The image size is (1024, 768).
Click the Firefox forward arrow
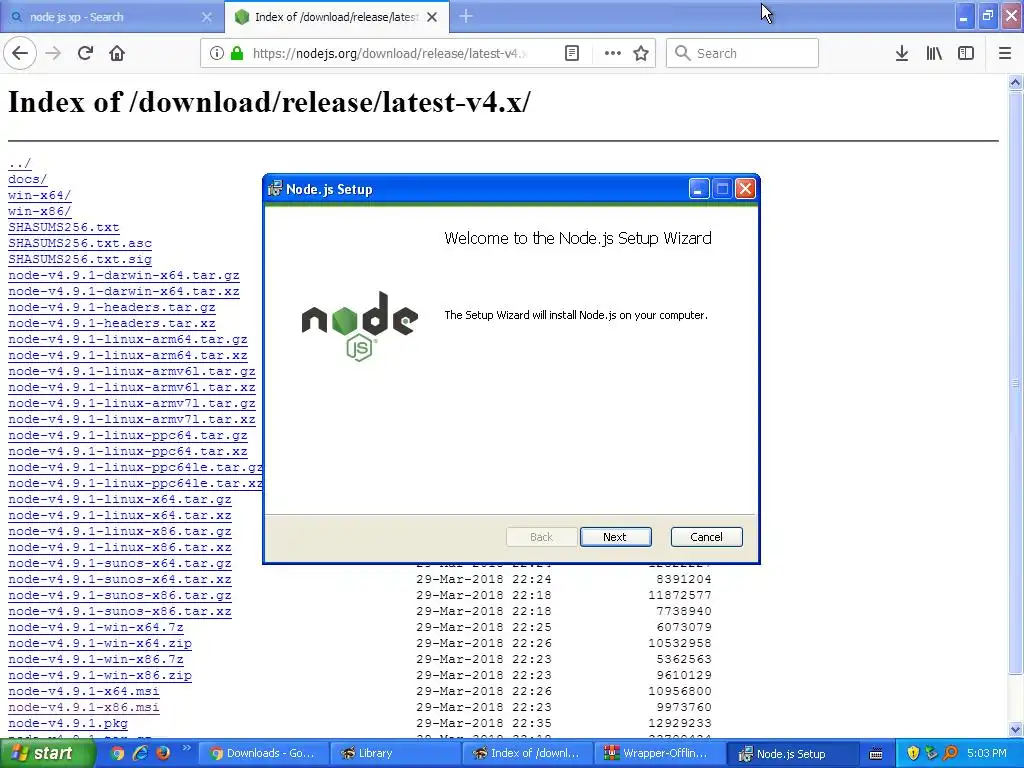pyautogui.click(x=54, y=53)
